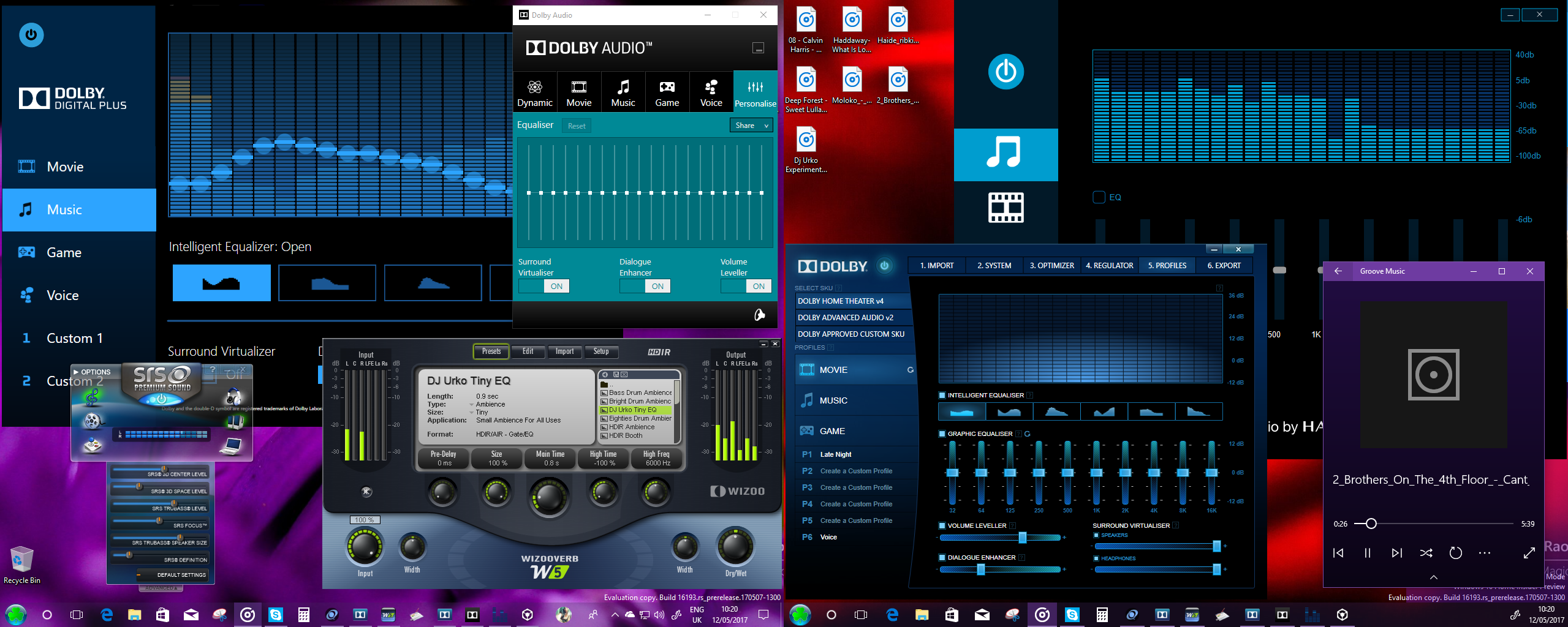Viewport: 1568px width, 627px height.
Task: Select Dynamic mode in Dolby Audio
Action: click(x=534, y=92)
